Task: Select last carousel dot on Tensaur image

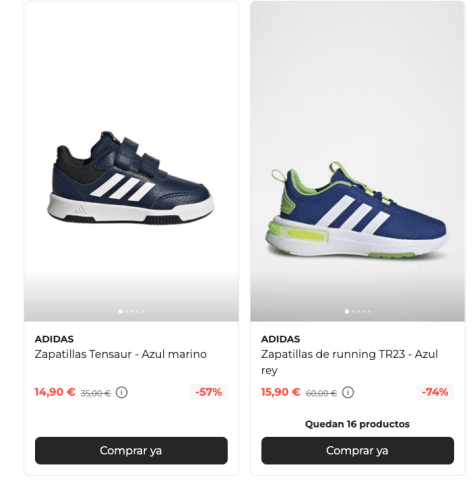Action: [x=143, y=311]
